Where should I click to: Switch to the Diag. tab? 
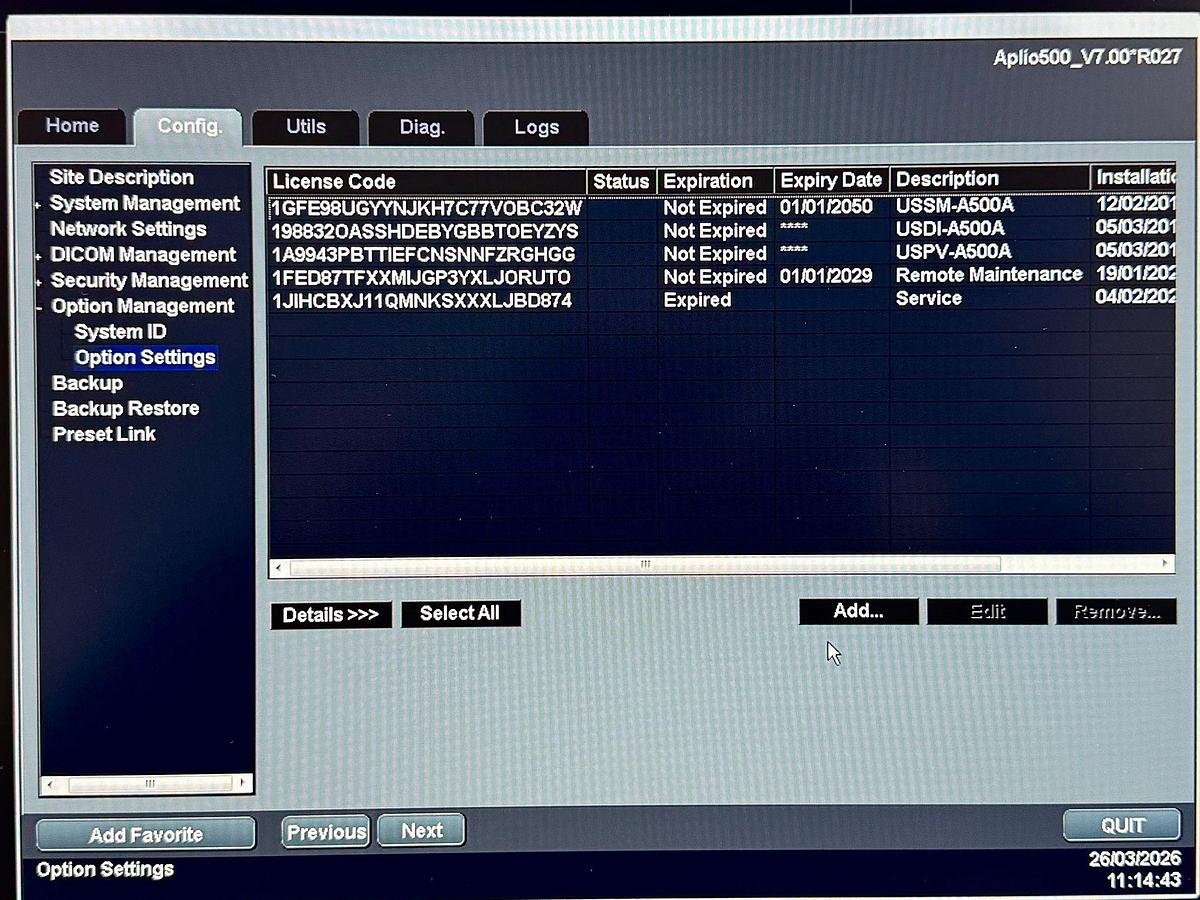click(421, 127)
